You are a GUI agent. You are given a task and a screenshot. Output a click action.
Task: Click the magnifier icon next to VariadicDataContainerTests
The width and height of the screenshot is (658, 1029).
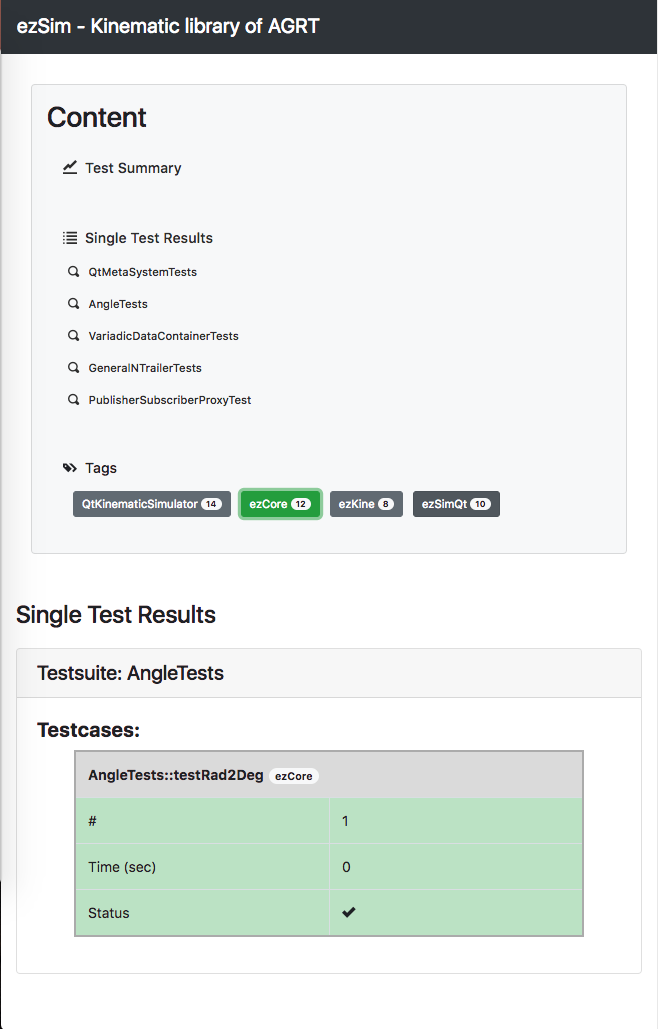coord(73,335)
